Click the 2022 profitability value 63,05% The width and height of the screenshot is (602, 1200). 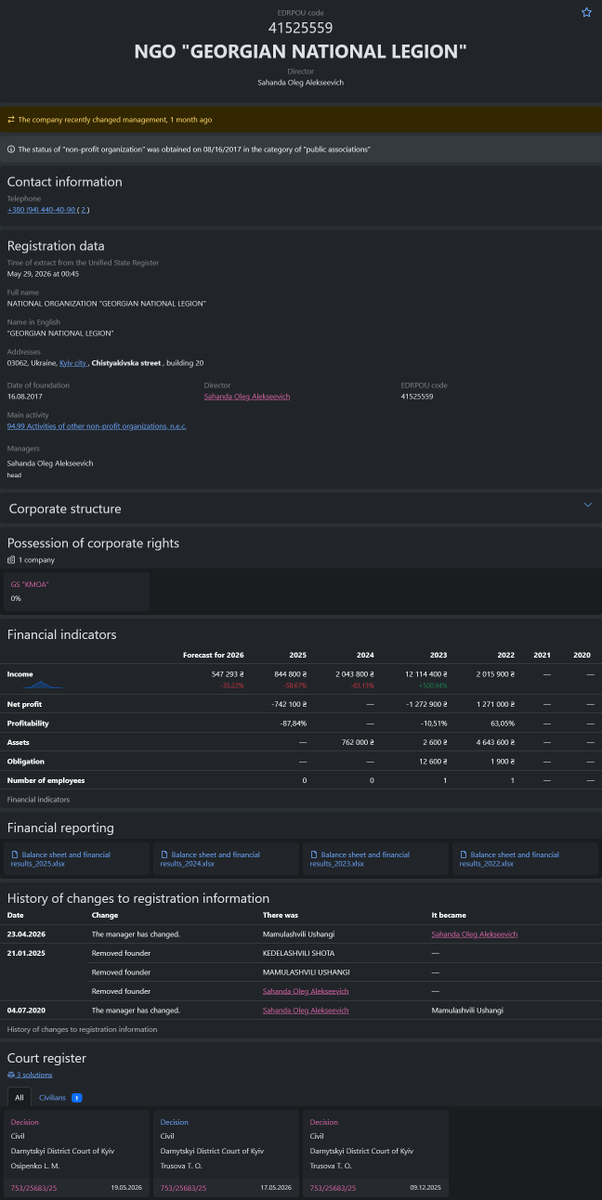pyautogui.click(x=502, y=723)
